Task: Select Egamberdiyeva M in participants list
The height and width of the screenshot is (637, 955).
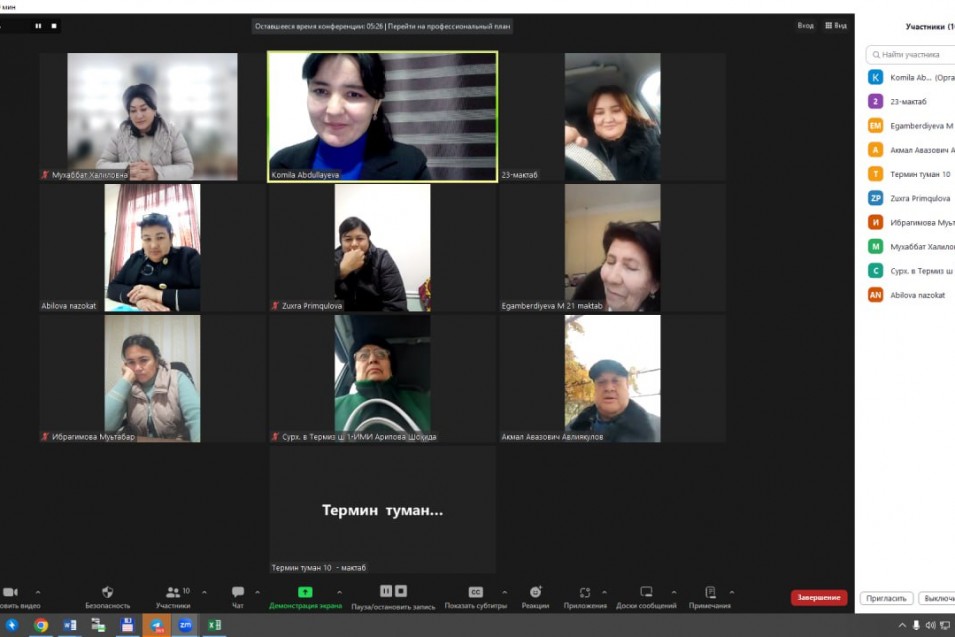Action: click(x=911, y=126)
